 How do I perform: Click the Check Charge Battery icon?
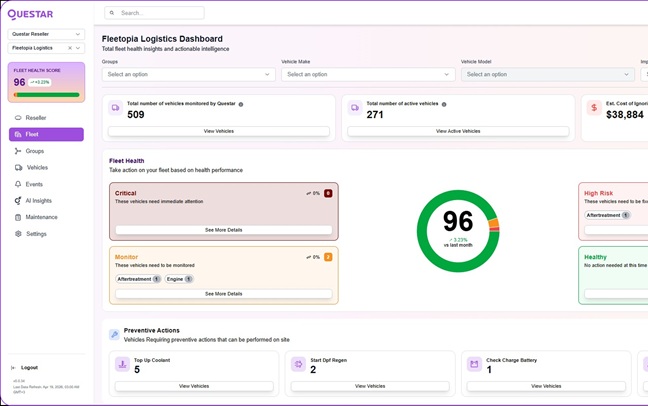coord(474,364)
